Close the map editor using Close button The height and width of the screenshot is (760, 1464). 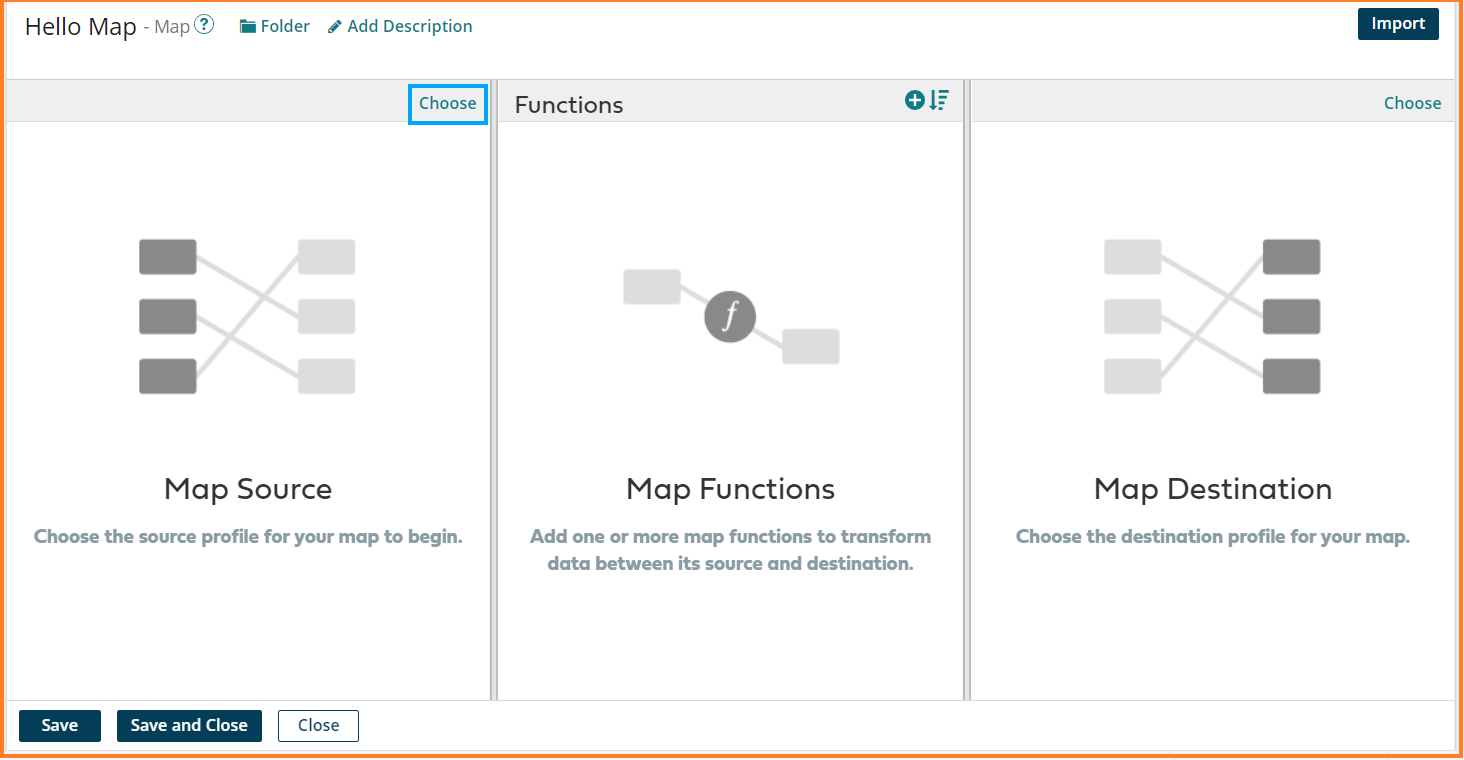pyautogui.click(x=318, y=726)
